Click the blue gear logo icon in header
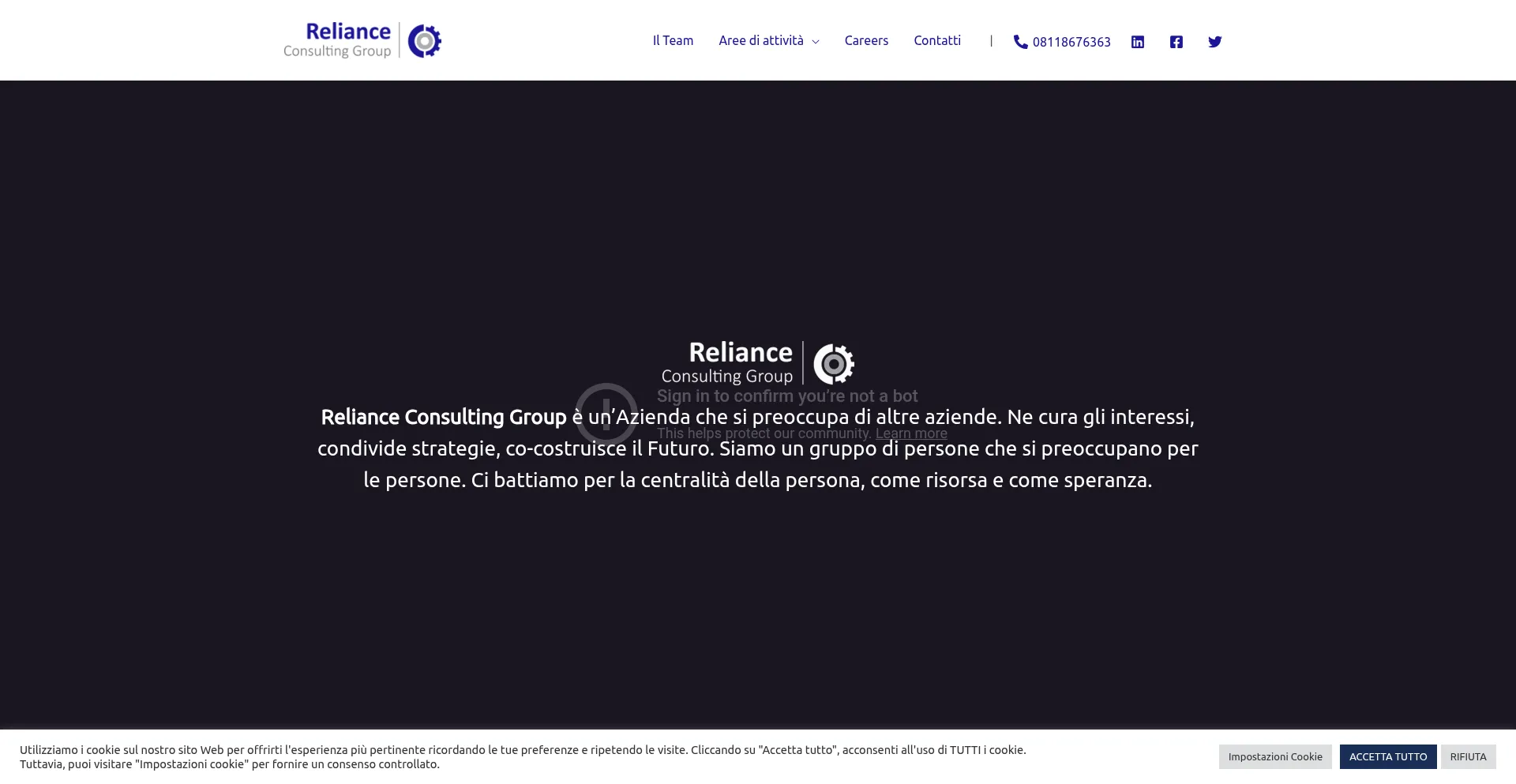The height and width of the screenshot is (784, 1516). (x=424, y=41)
